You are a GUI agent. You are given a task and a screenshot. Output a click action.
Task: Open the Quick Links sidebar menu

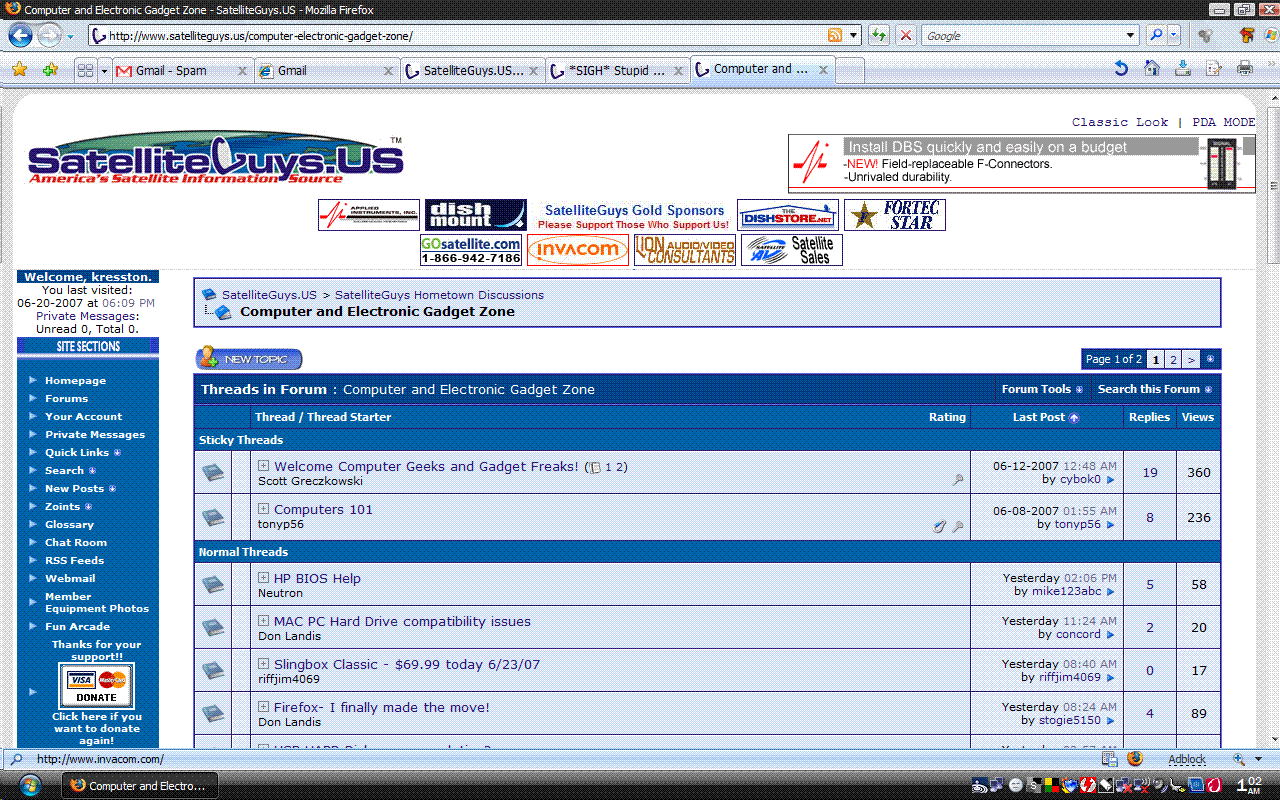click(82, 452)
